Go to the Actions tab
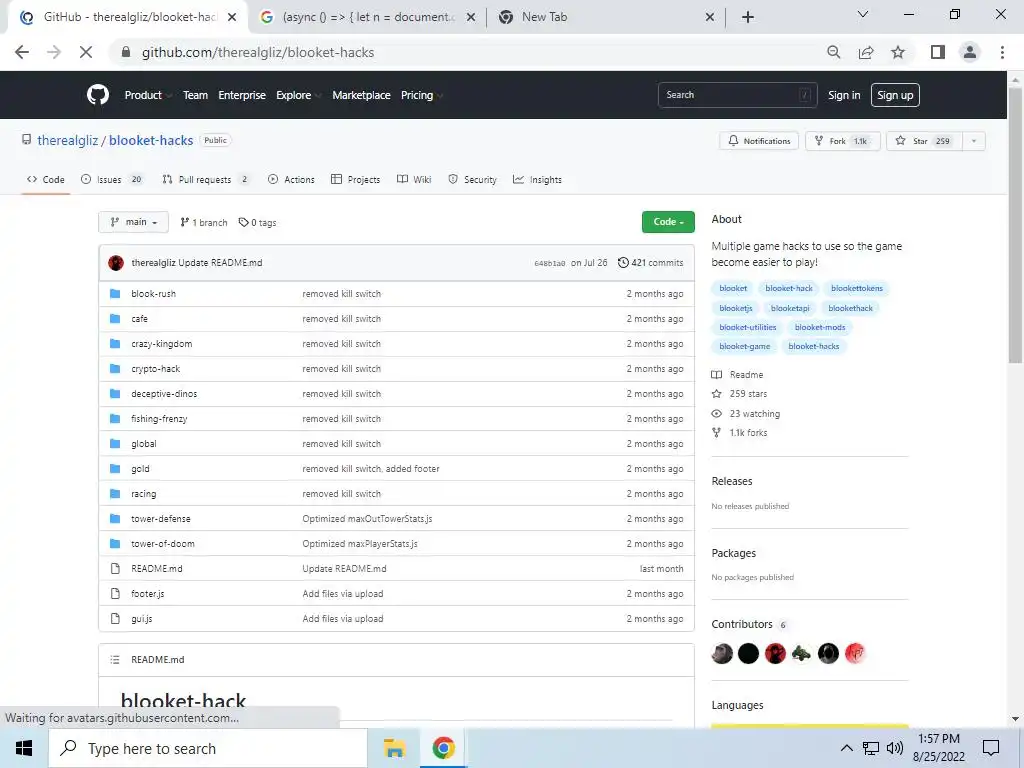 point(291,180)
